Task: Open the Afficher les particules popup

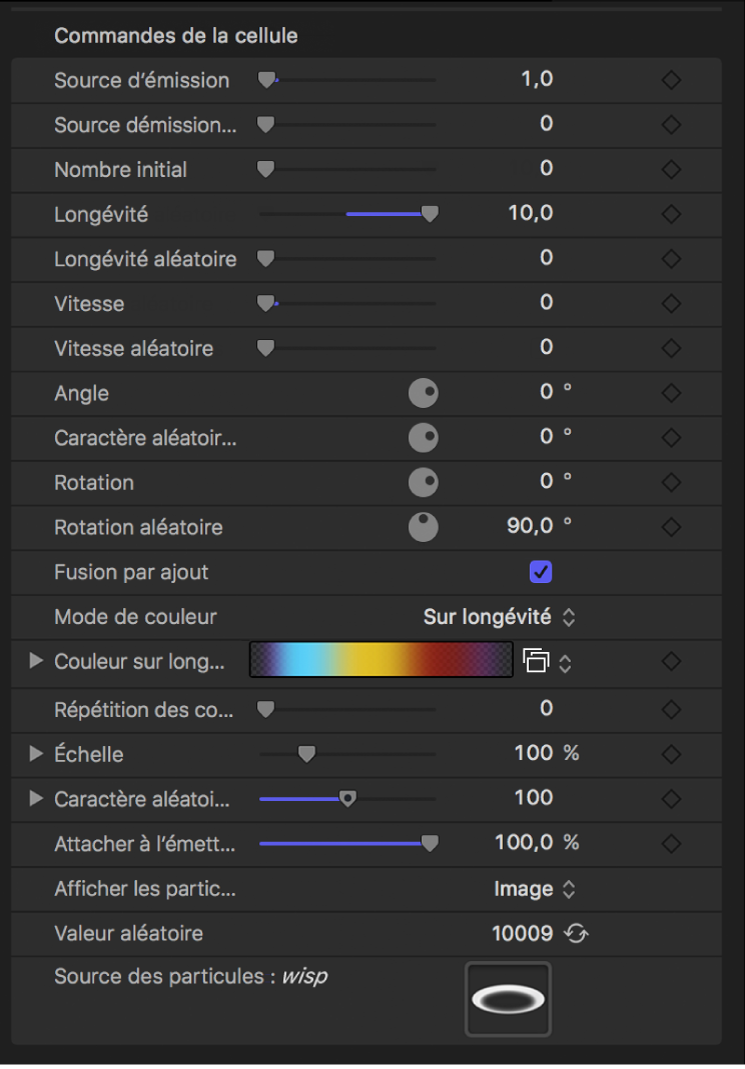Action: click(535, 889)
